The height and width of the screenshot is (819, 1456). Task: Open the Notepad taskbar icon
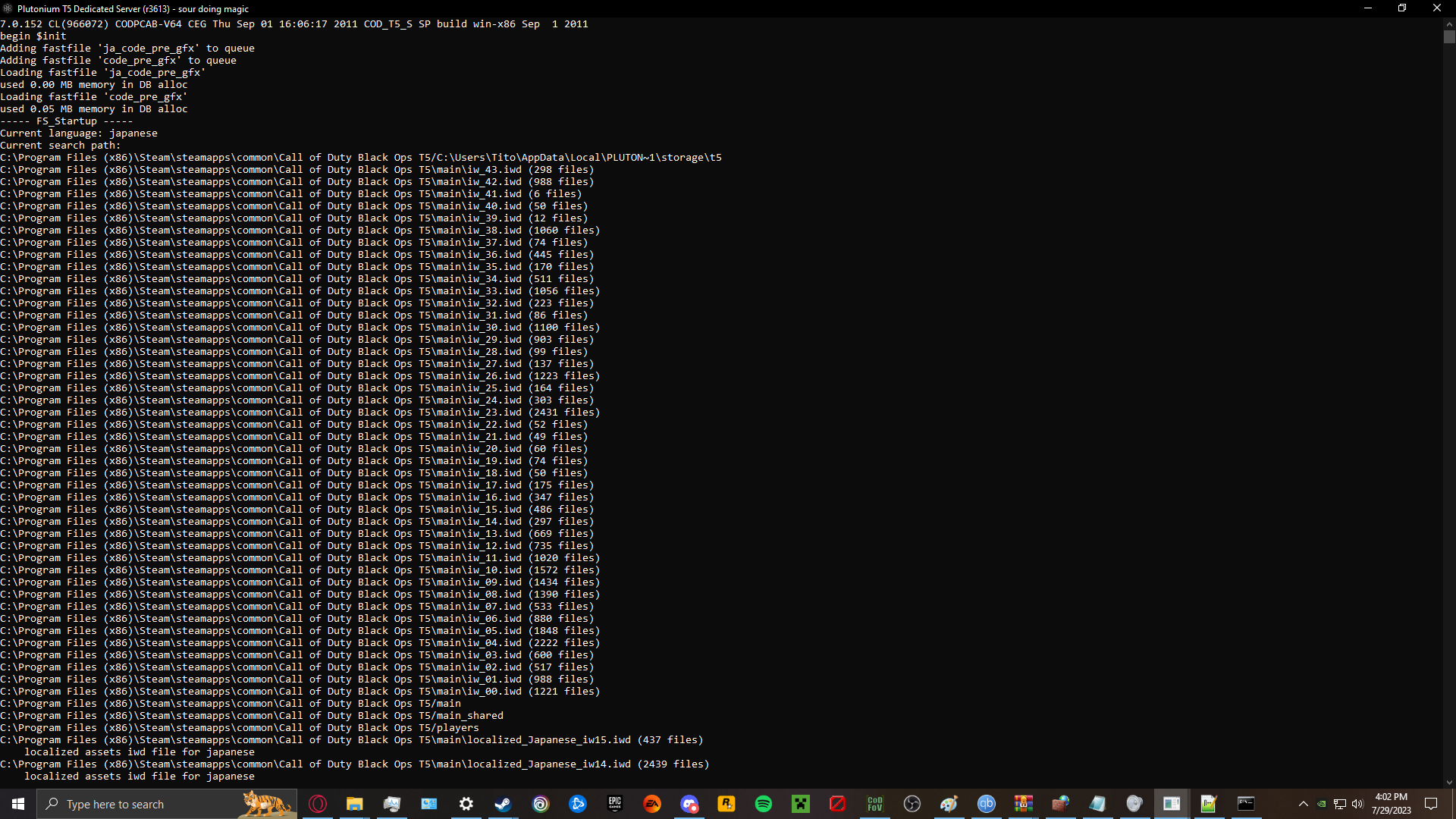pyautogui.click(x=1098, y=804)
